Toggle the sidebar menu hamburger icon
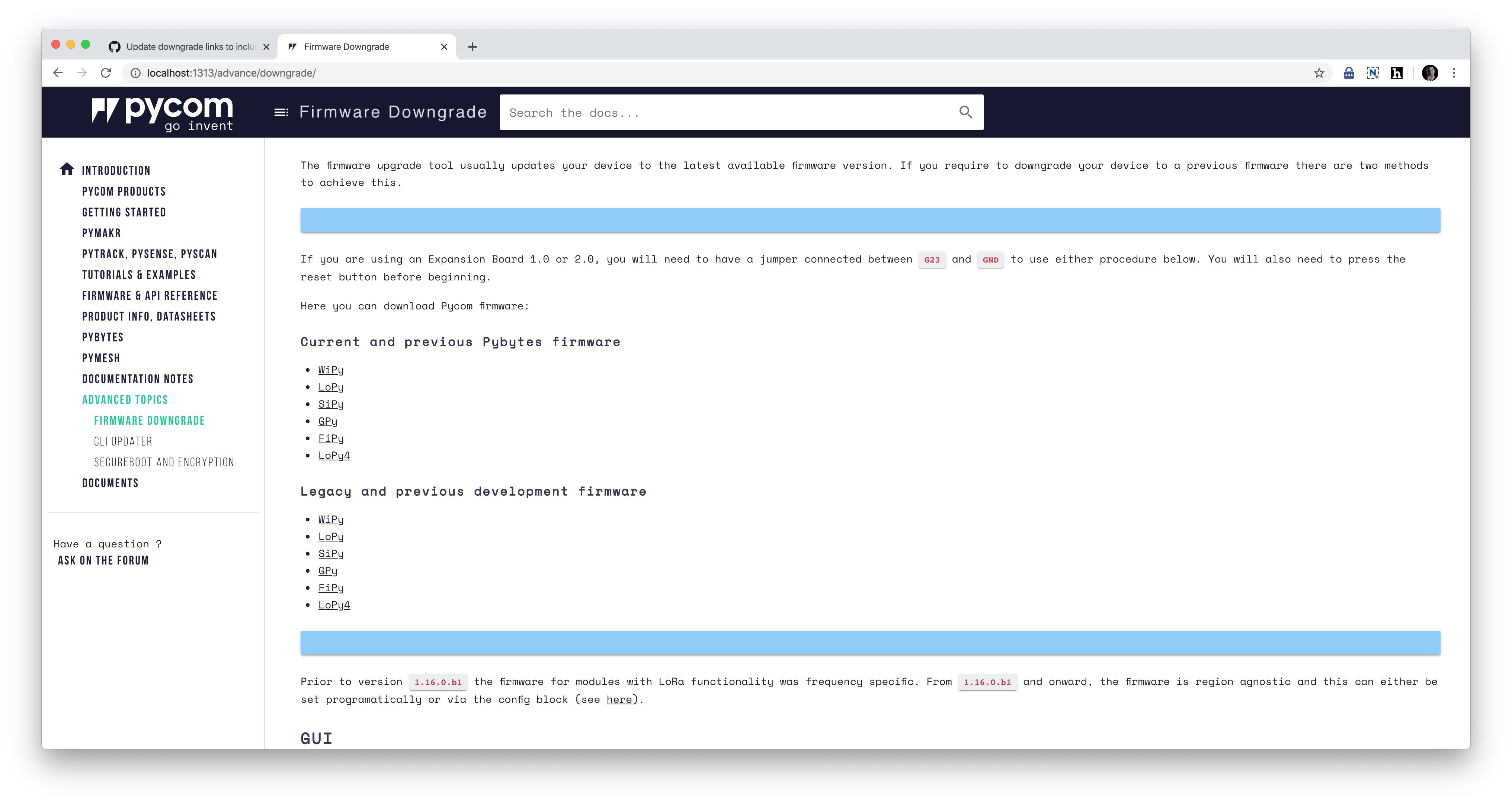The height and width of the screenshot is (804, 1512). coord(281,112)
